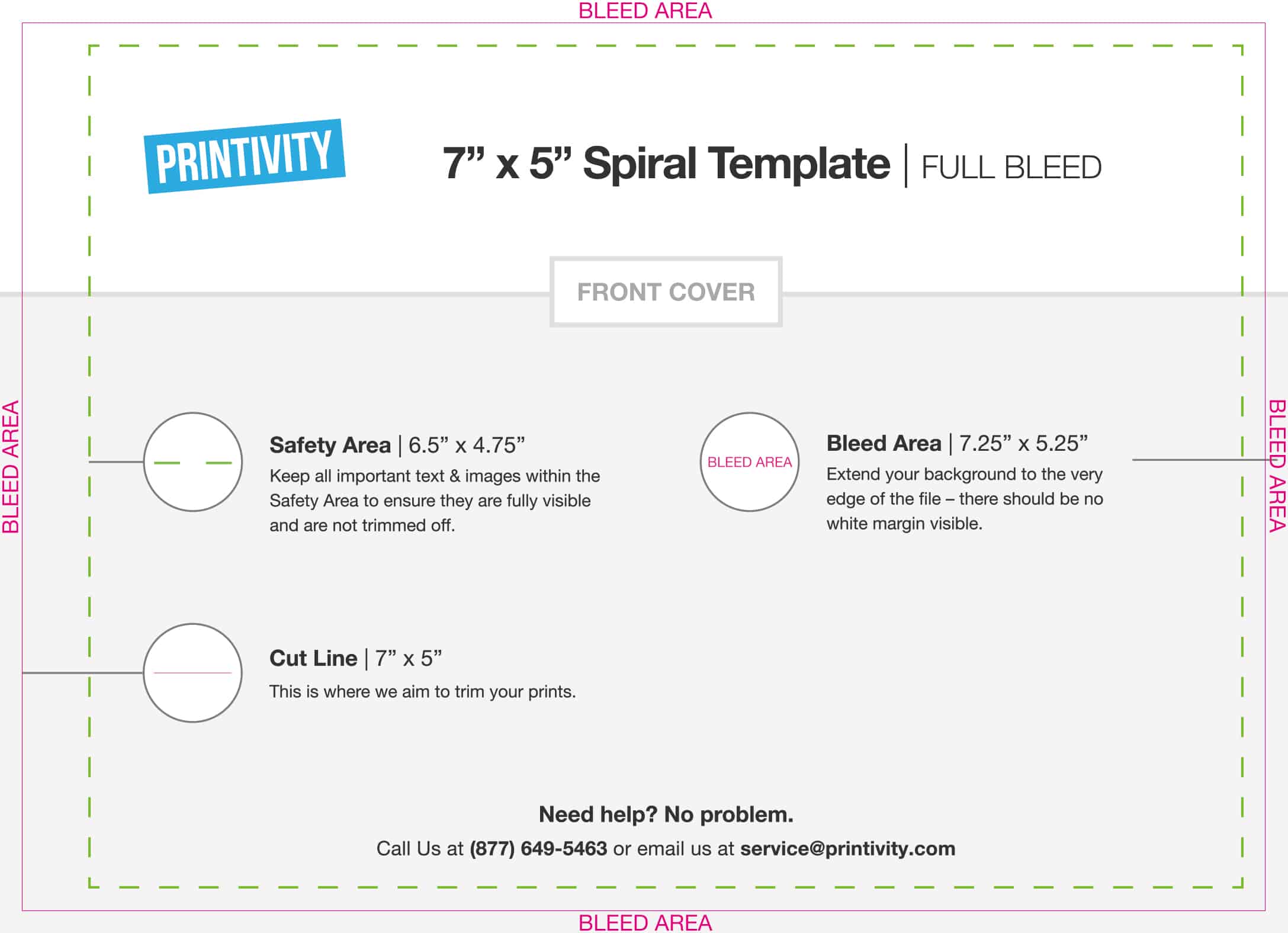Click 'This is where we aim to trim' text
The width and height of the screenshot is (1288, 933).
pos(423,691)
